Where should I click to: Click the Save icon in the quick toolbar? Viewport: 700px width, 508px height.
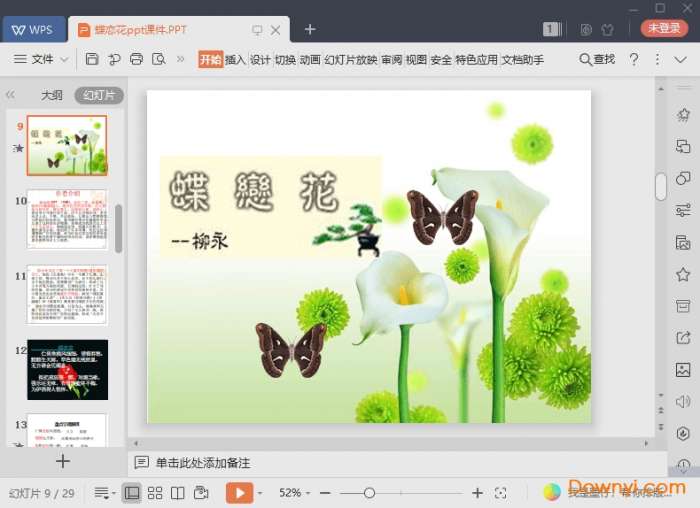92,60
